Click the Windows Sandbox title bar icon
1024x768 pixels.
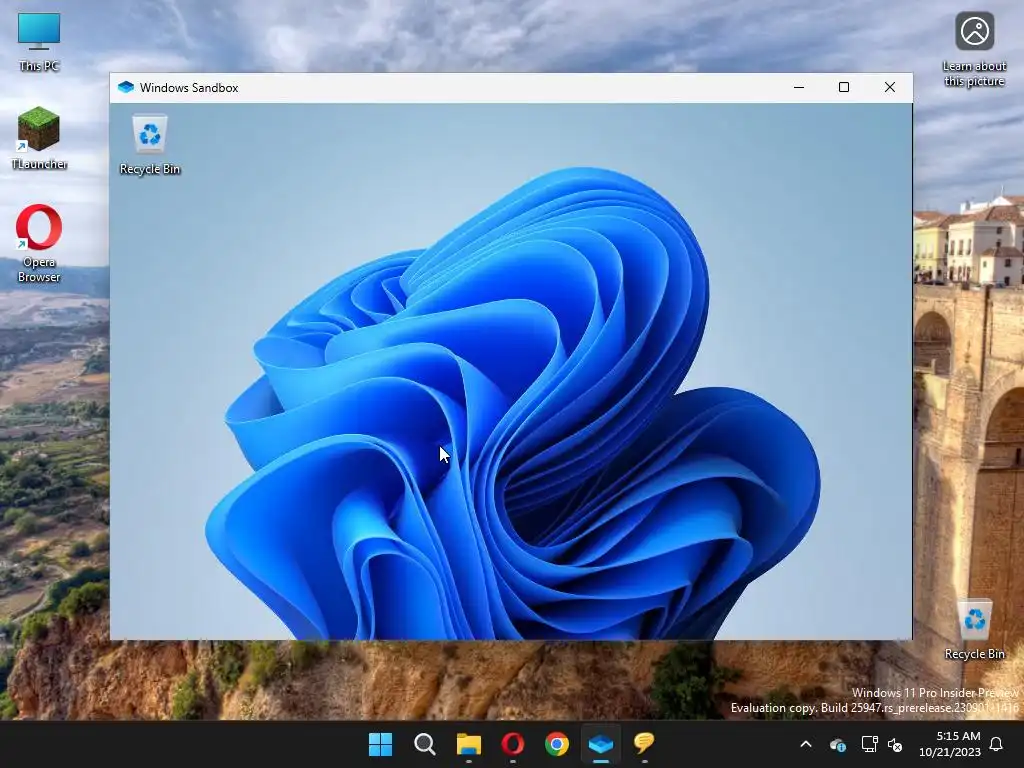click(x=126, y=88)
